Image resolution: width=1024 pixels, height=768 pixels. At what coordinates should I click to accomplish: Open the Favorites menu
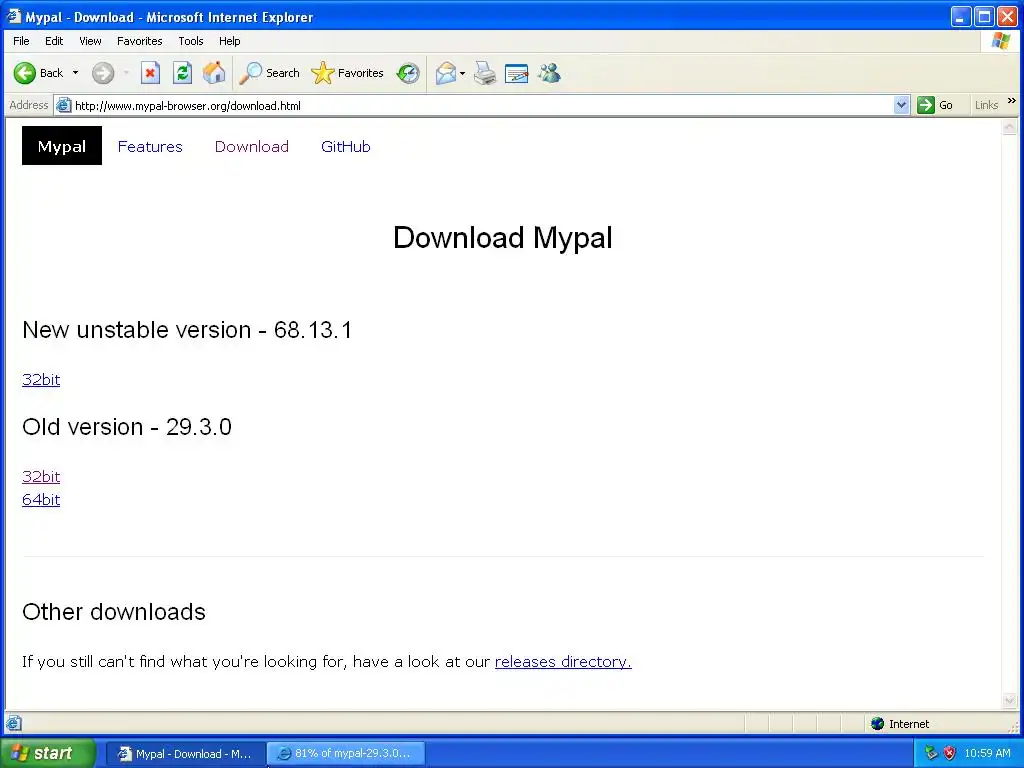click(140, 41)
